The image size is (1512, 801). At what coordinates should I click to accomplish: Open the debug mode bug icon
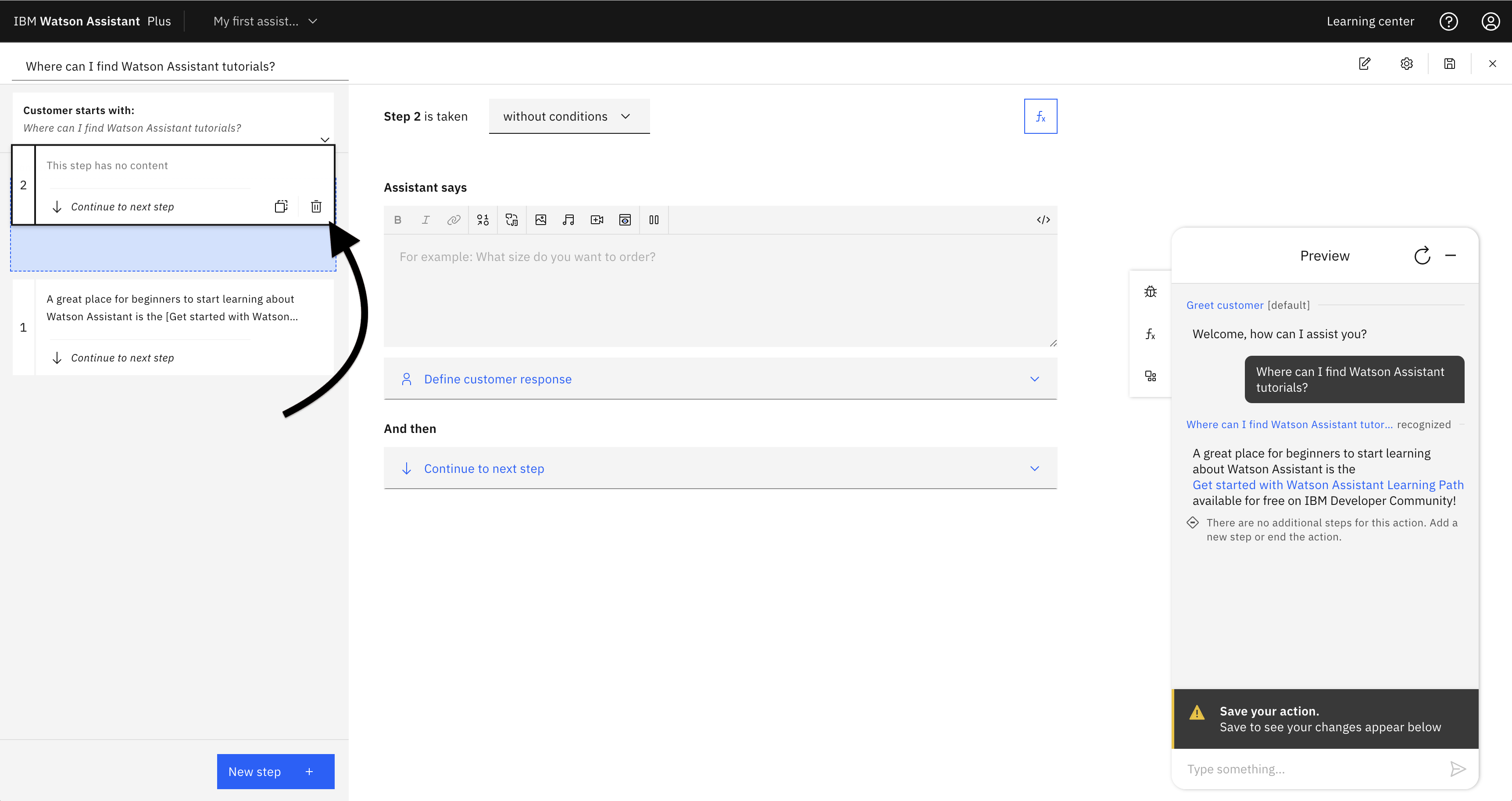click(x=1151, y=292)
